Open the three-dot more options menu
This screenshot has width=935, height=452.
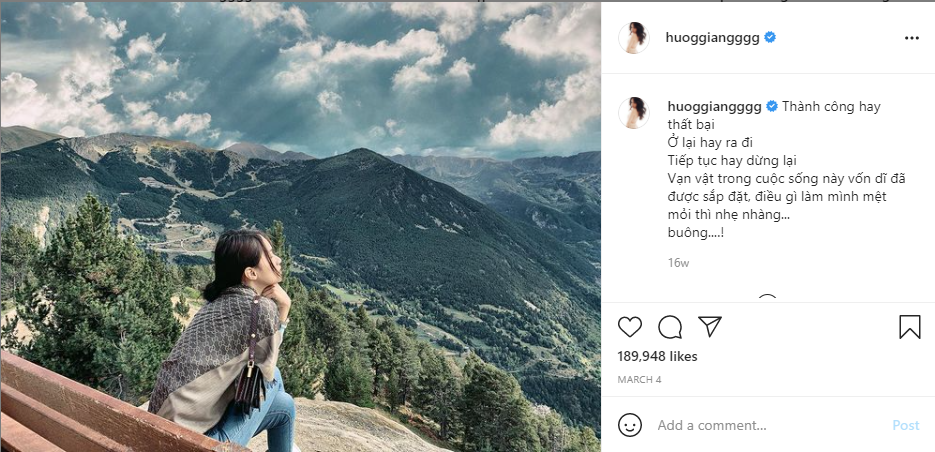pos(911,38)
